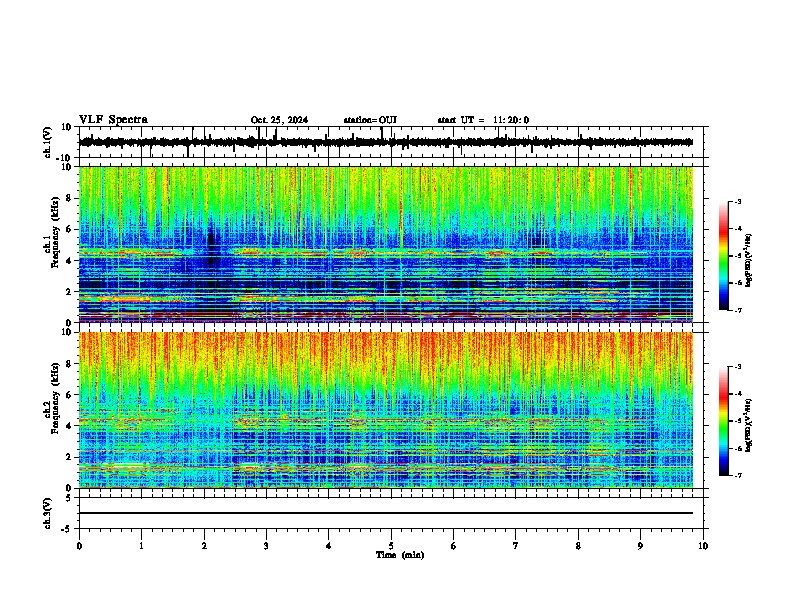Click the ch.1 "Frequency (kHz)" axis label
This screenshot has height=612, width=792.
coord(55,233)
